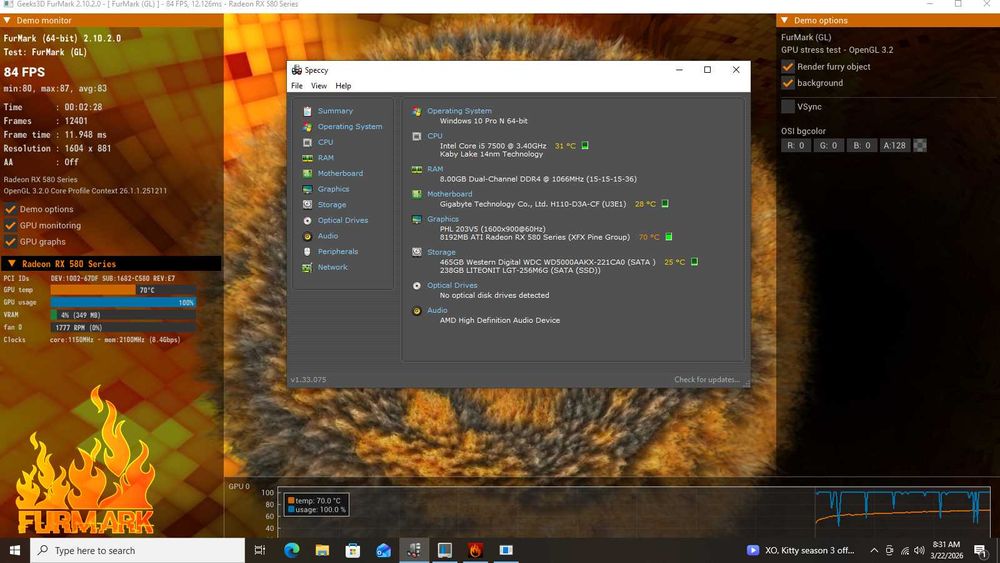The height and width of the screenshot is (563, 1000).
Task: Click the board icon beside Motherboard heading
Action: pyautogui.click(x=416, y=194)
